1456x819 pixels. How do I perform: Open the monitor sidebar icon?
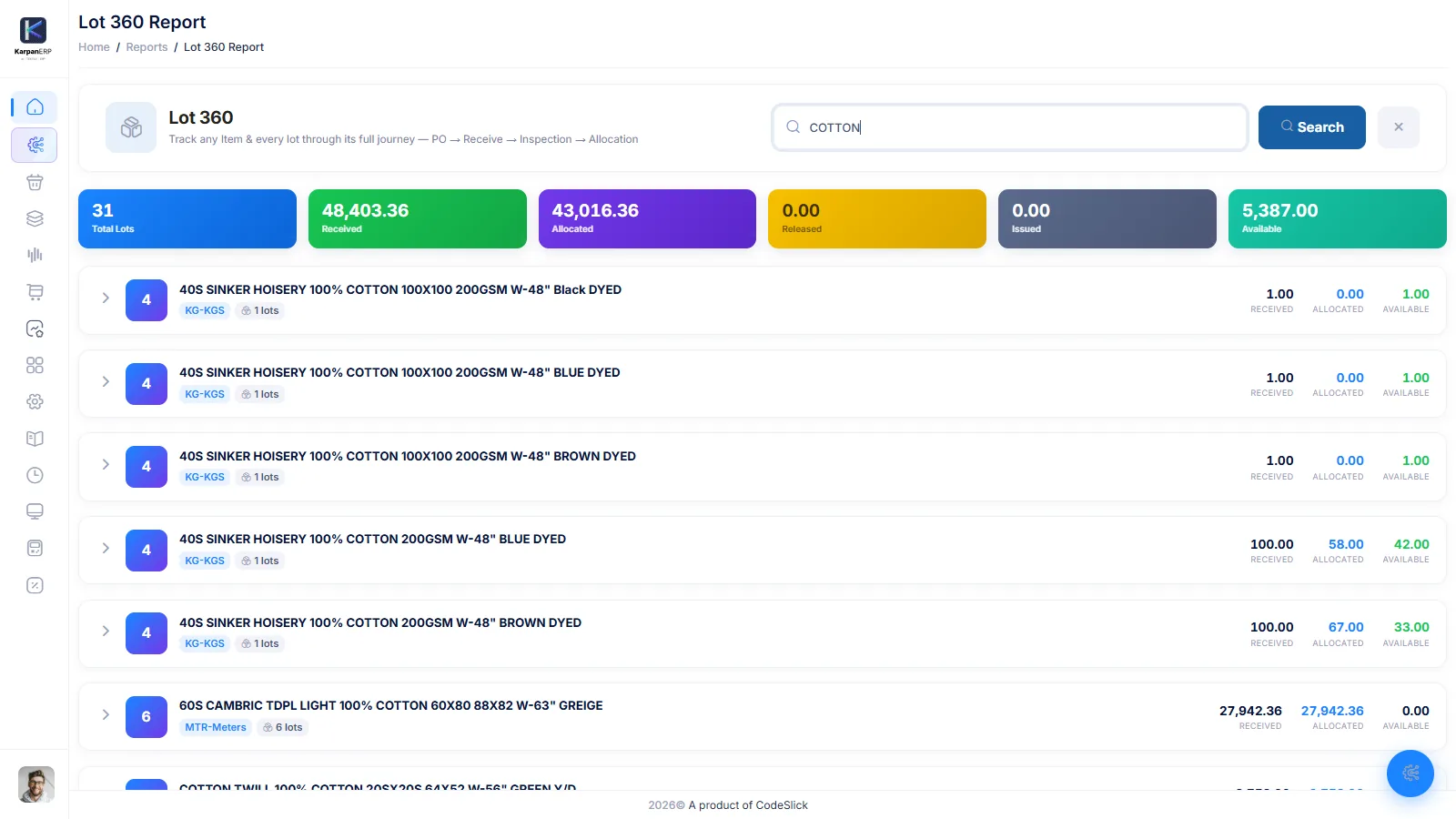pos(35,511)
